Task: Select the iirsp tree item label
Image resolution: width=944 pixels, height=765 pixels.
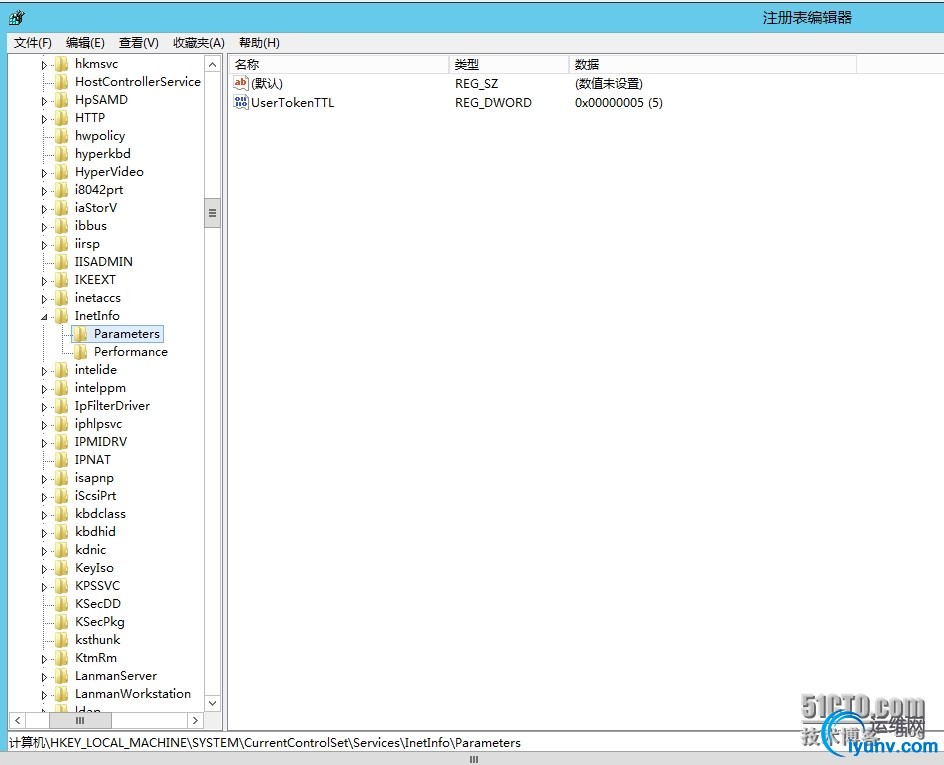Action: click(x=87, y=244)
